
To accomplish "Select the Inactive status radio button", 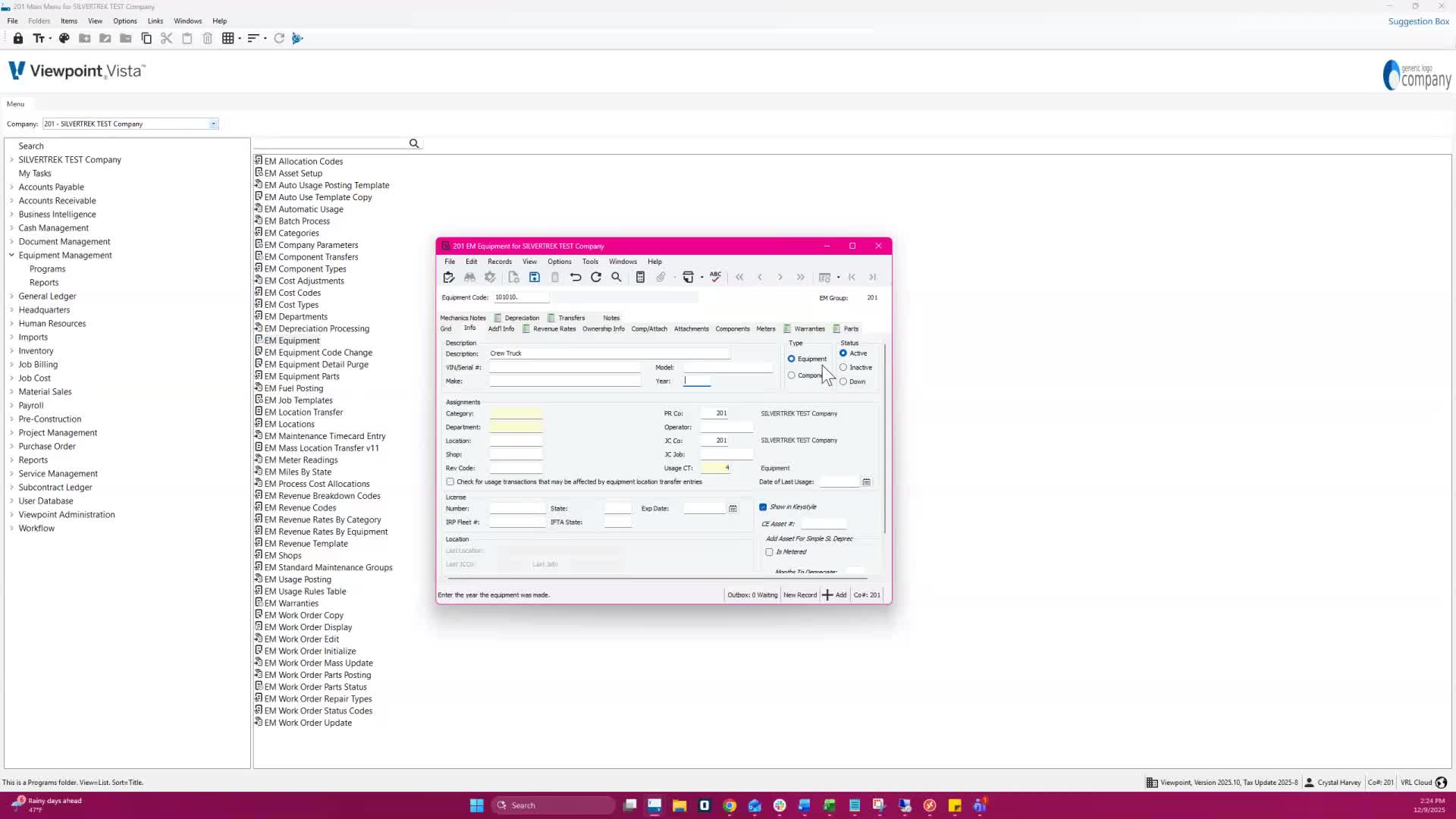I will 843,368.
